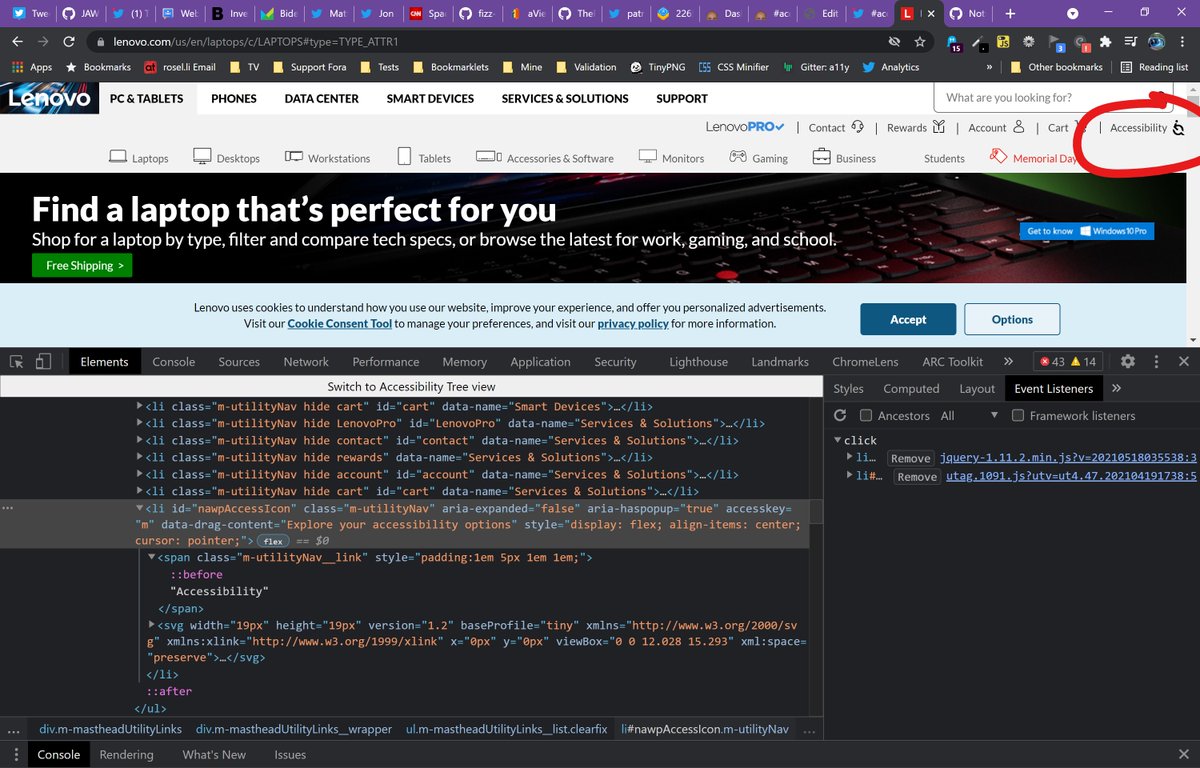Viewport: 1200px width, 768px height.
Task: Open the Cookie Consent Tool link
Action: (340, 324)
